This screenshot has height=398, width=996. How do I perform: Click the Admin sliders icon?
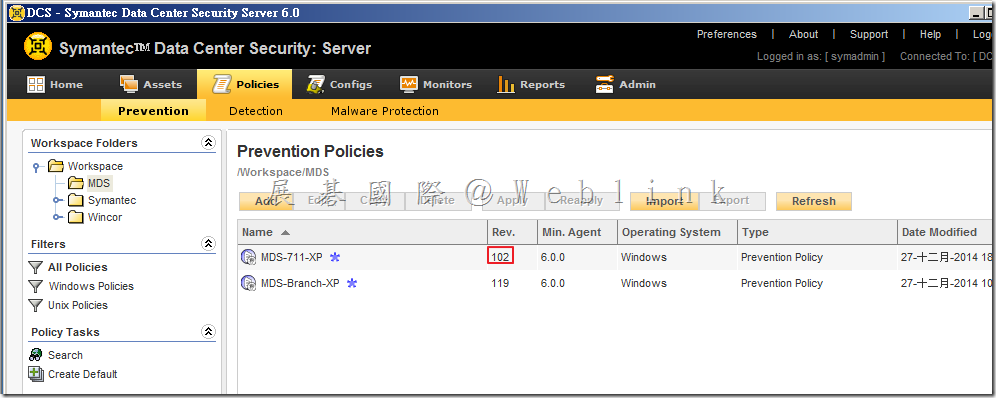pyautogui.click(x=604, y=84)
